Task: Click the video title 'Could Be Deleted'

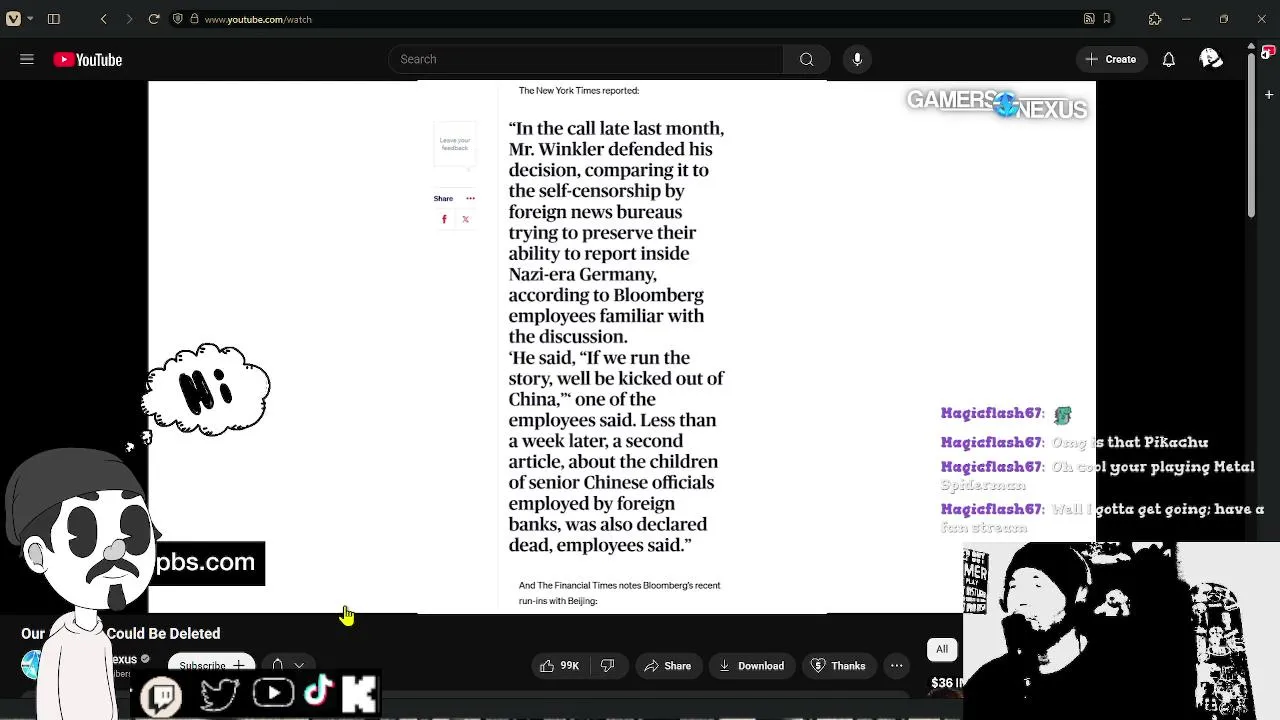Action: [163, 634]
